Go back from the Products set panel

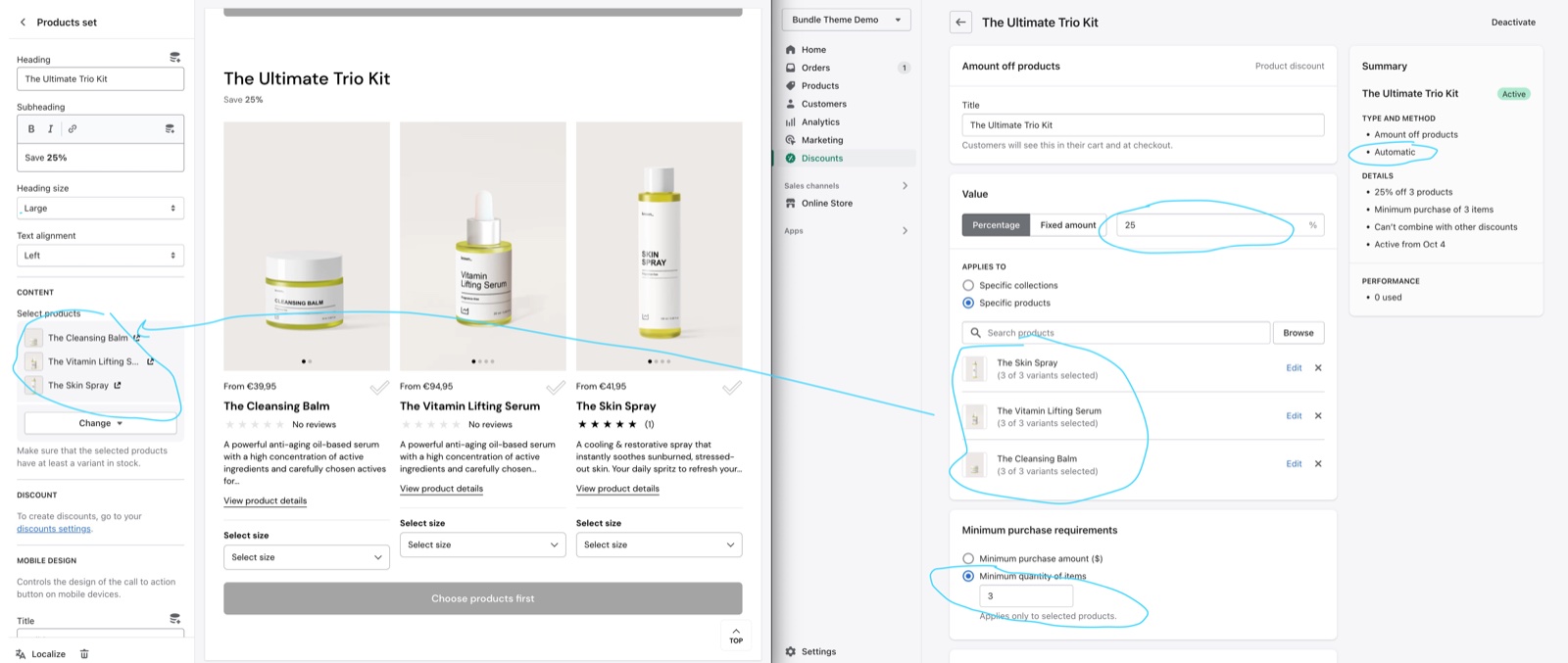pyautogui.click(x=23, y=23)
